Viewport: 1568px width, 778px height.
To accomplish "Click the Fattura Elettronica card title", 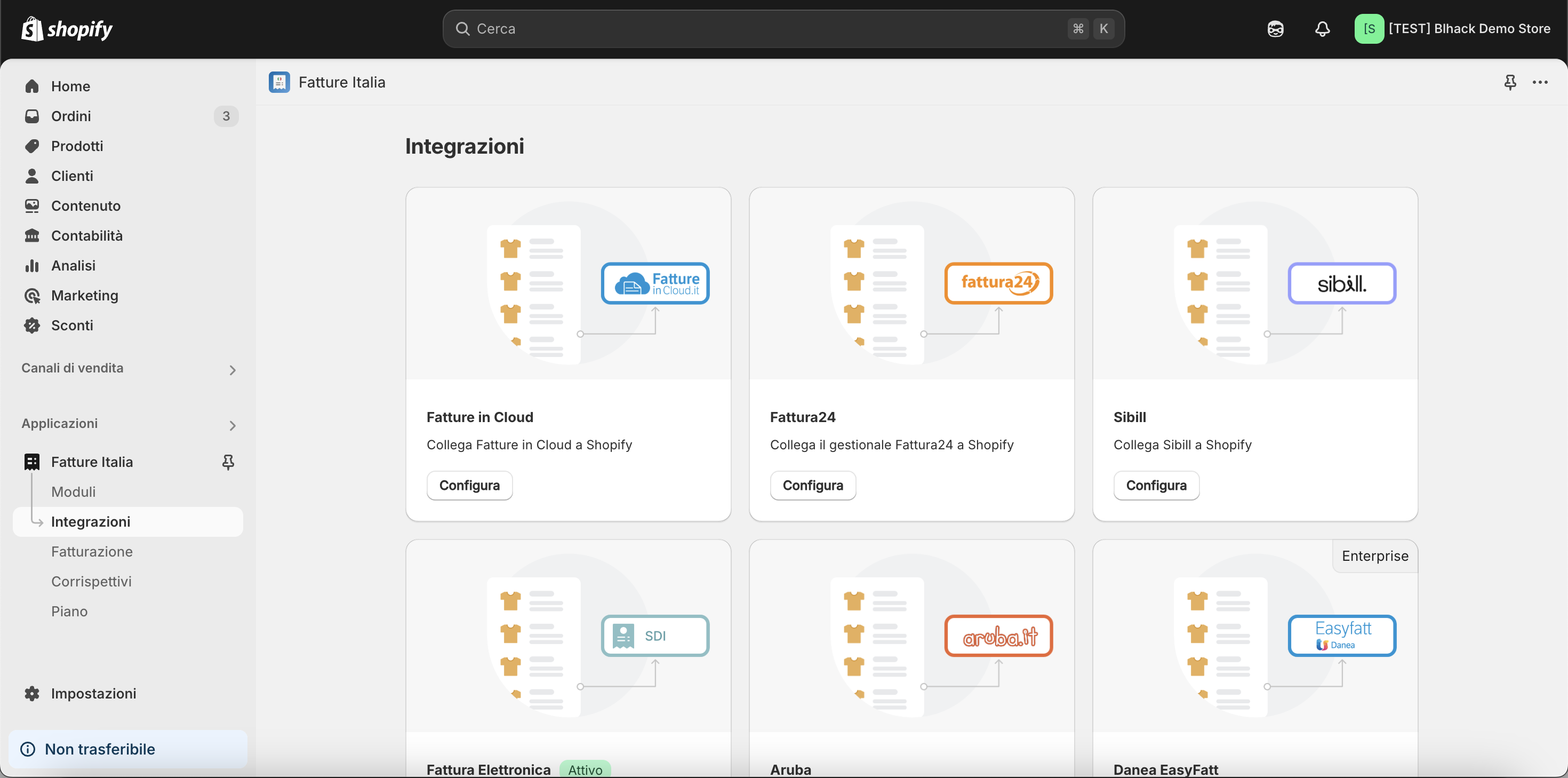I will pyautogui.click(x=488, y=769).
